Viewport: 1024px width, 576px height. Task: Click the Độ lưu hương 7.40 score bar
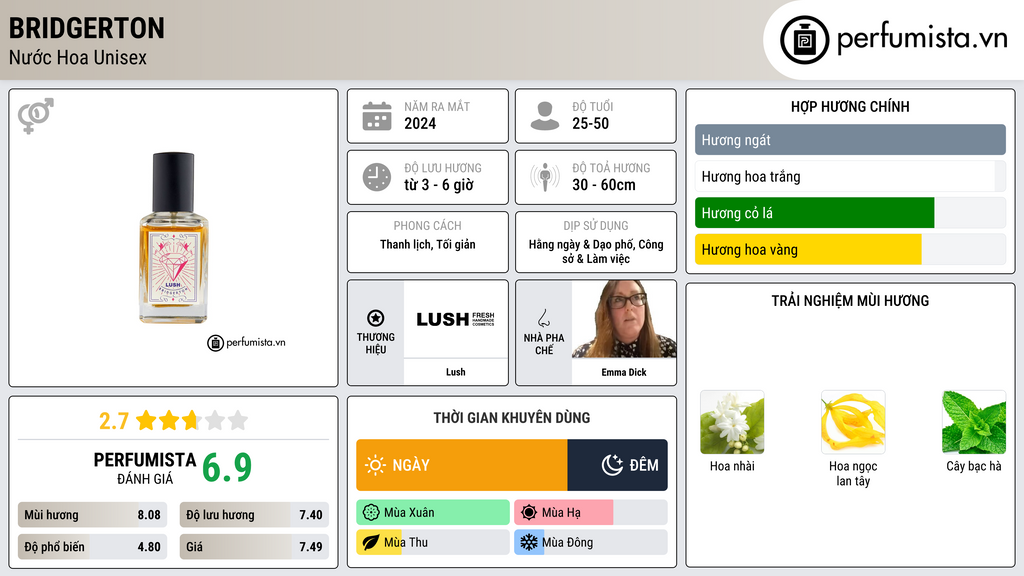pos(254,515)
